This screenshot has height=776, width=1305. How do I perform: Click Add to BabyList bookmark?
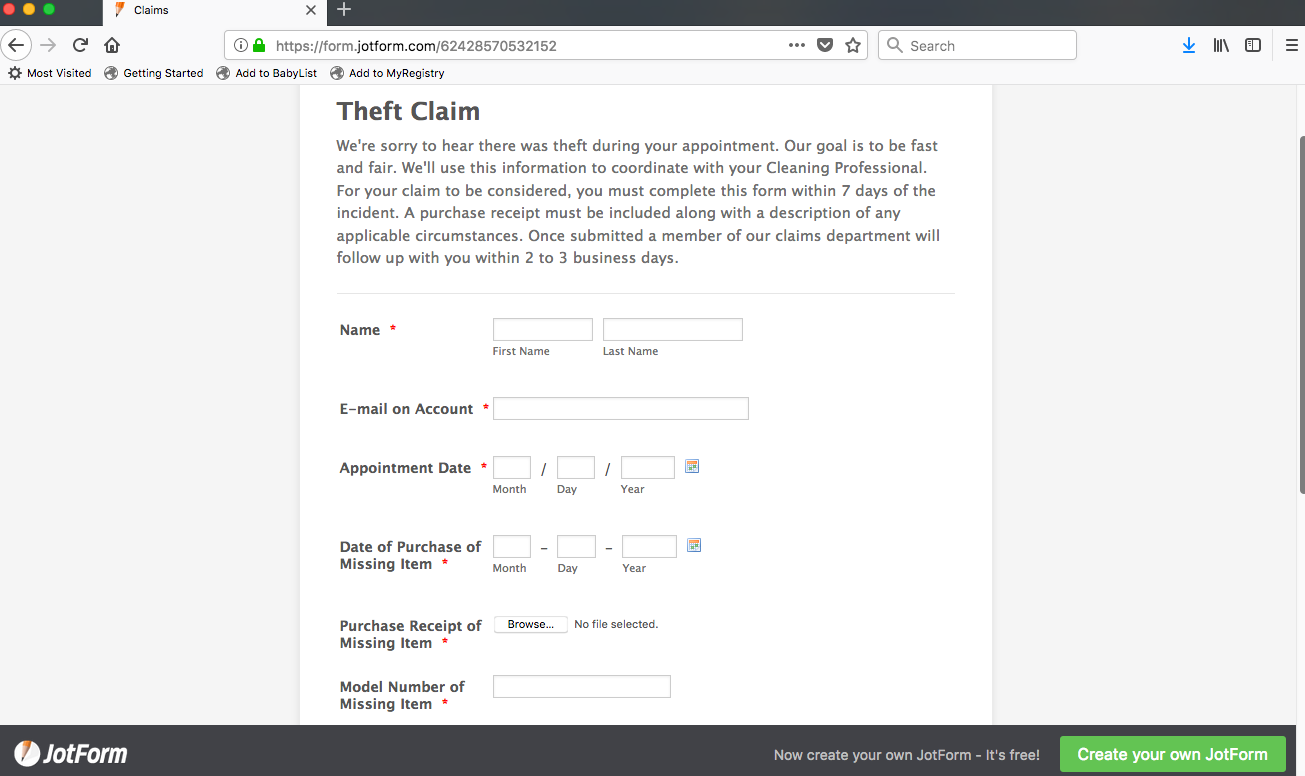[267, 73]
